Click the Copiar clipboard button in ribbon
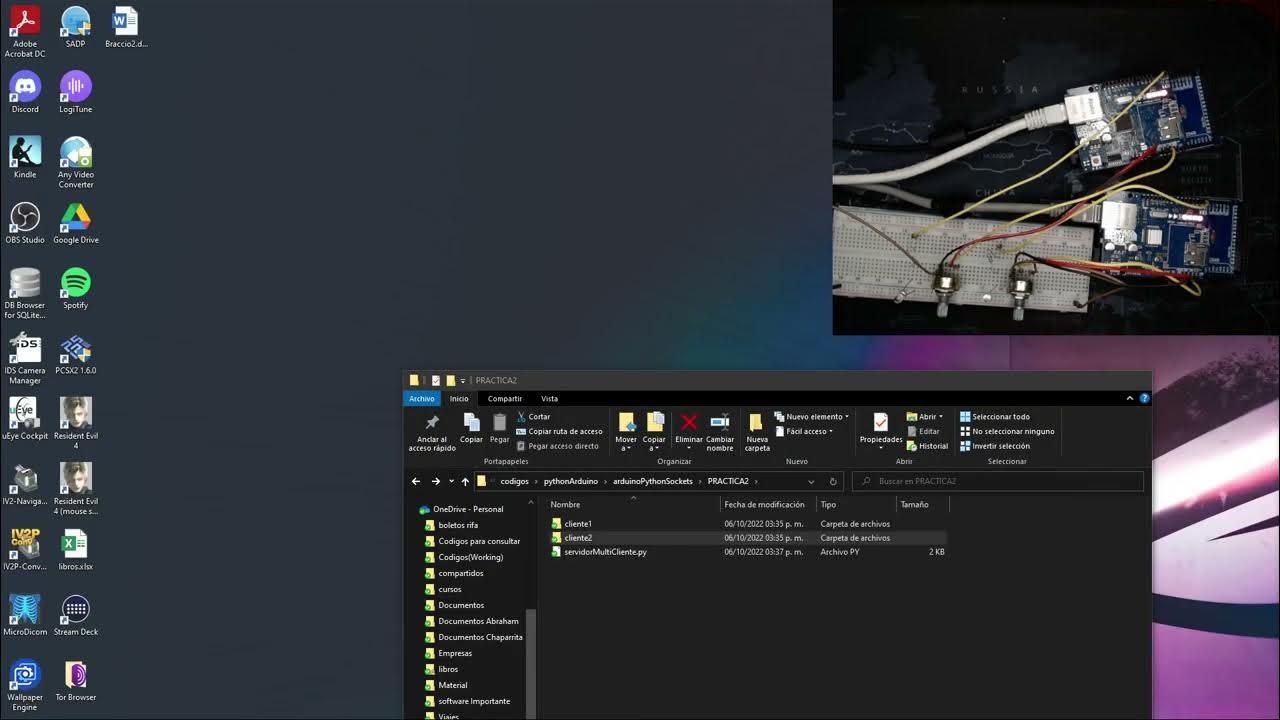The image size is (1280, 720). pos(471,427)
